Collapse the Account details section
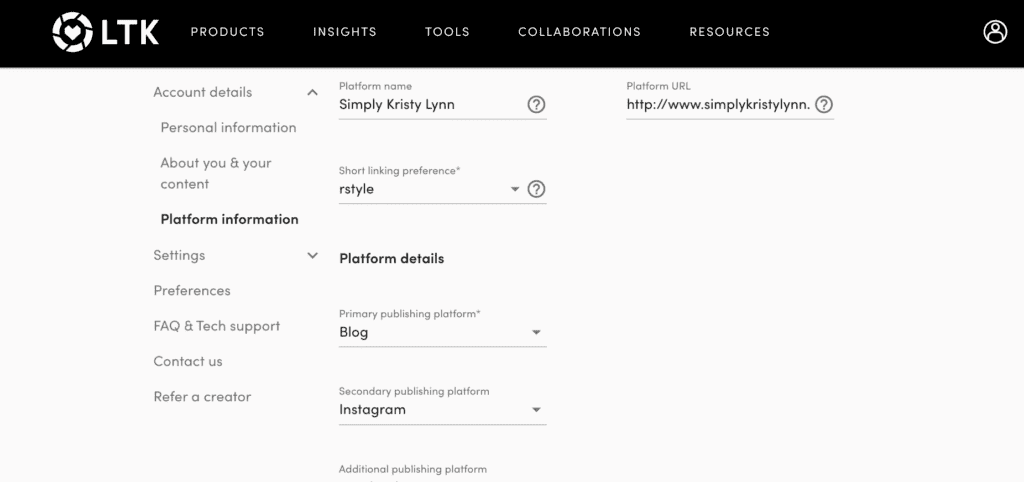 (312, 93)
